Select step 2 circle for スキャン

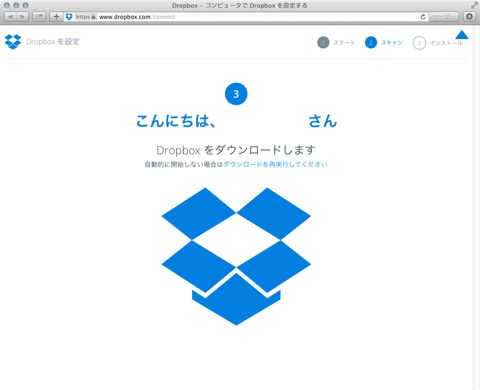pyautogui.click(x=371, y=43)
